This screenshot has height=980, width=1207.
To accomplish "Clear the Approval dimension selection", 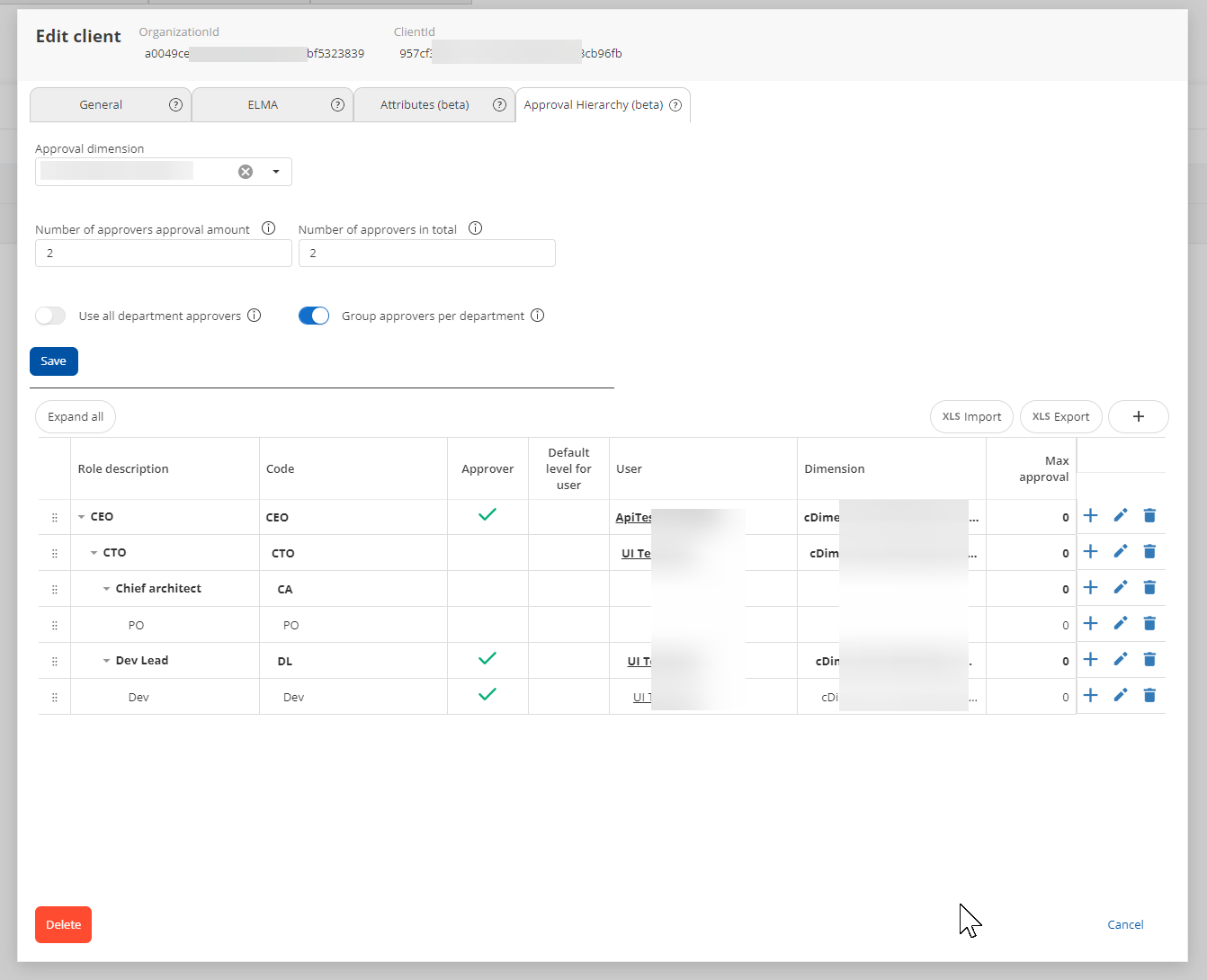I will coord(246,172).
